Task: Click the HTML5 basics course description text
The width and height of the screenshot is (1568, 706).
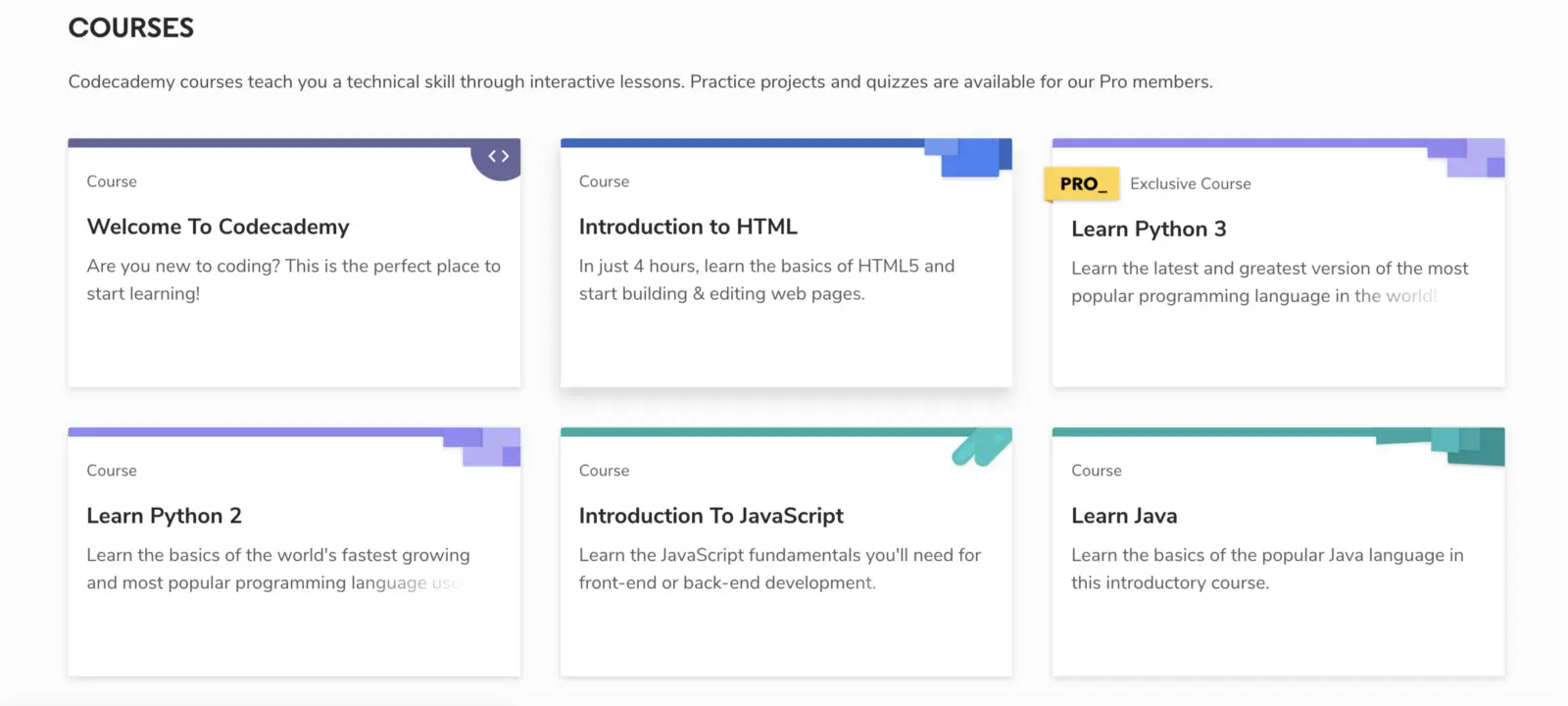Action: tap(766, 279)
